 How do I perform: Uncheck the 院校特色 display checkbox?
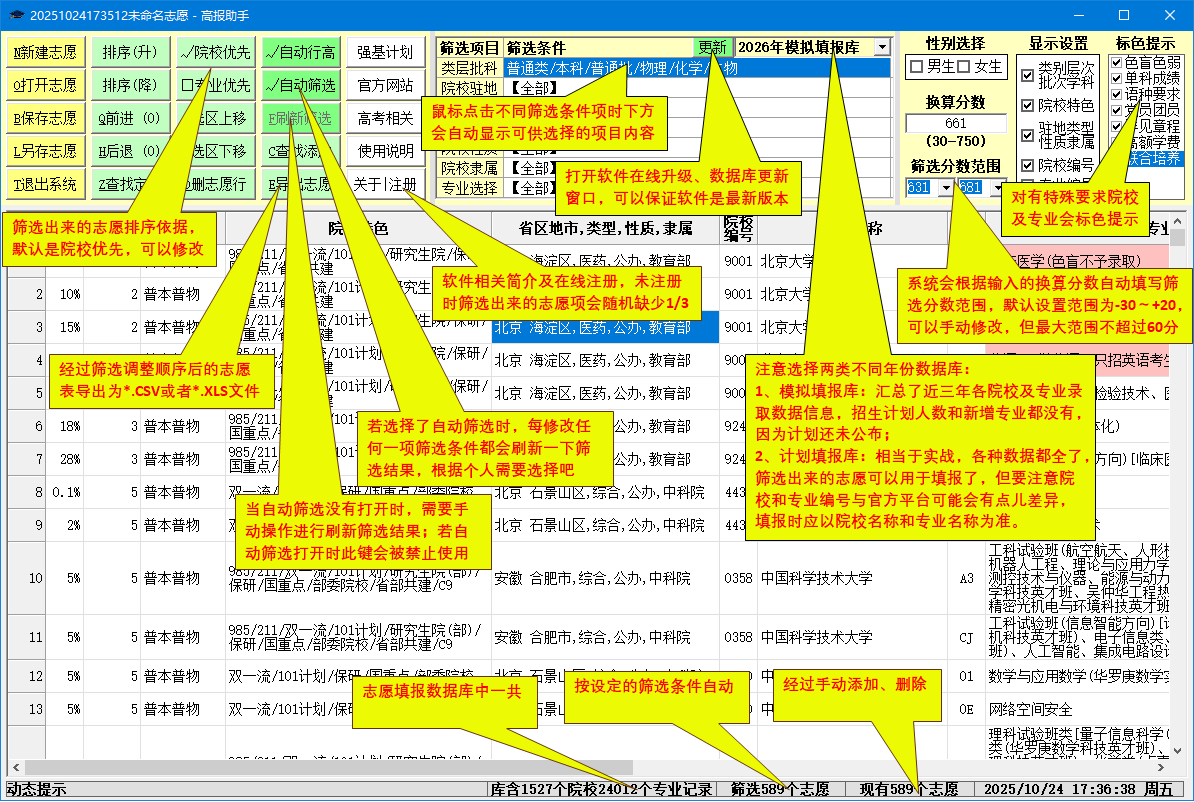(x=1027, y=106)
